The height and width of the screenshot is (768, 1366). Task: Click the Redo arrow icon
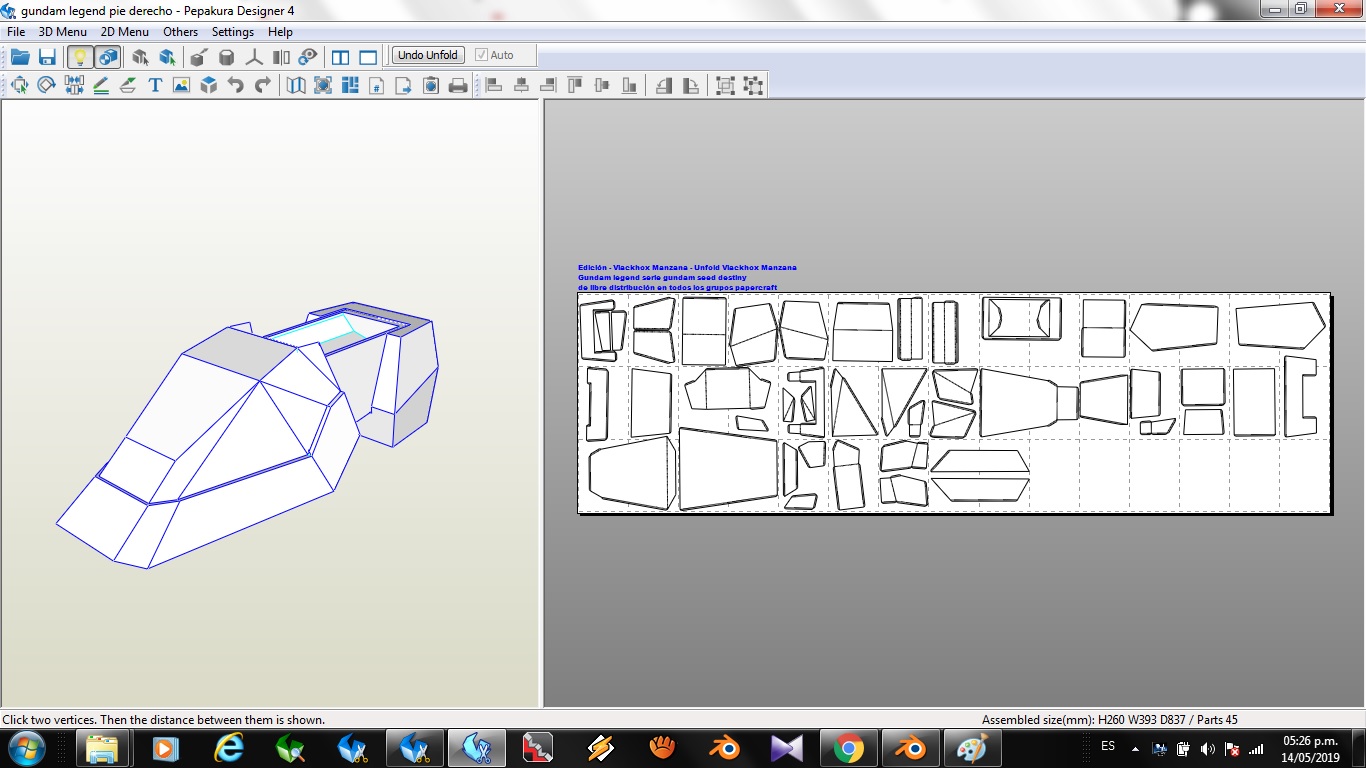(262, 85)
